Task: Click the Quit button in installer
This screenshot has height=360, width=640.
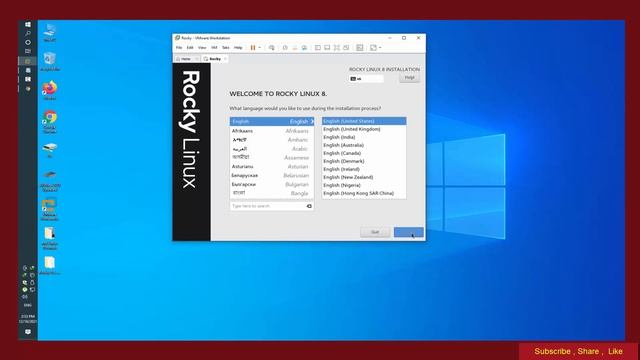Action: point(375,232)
